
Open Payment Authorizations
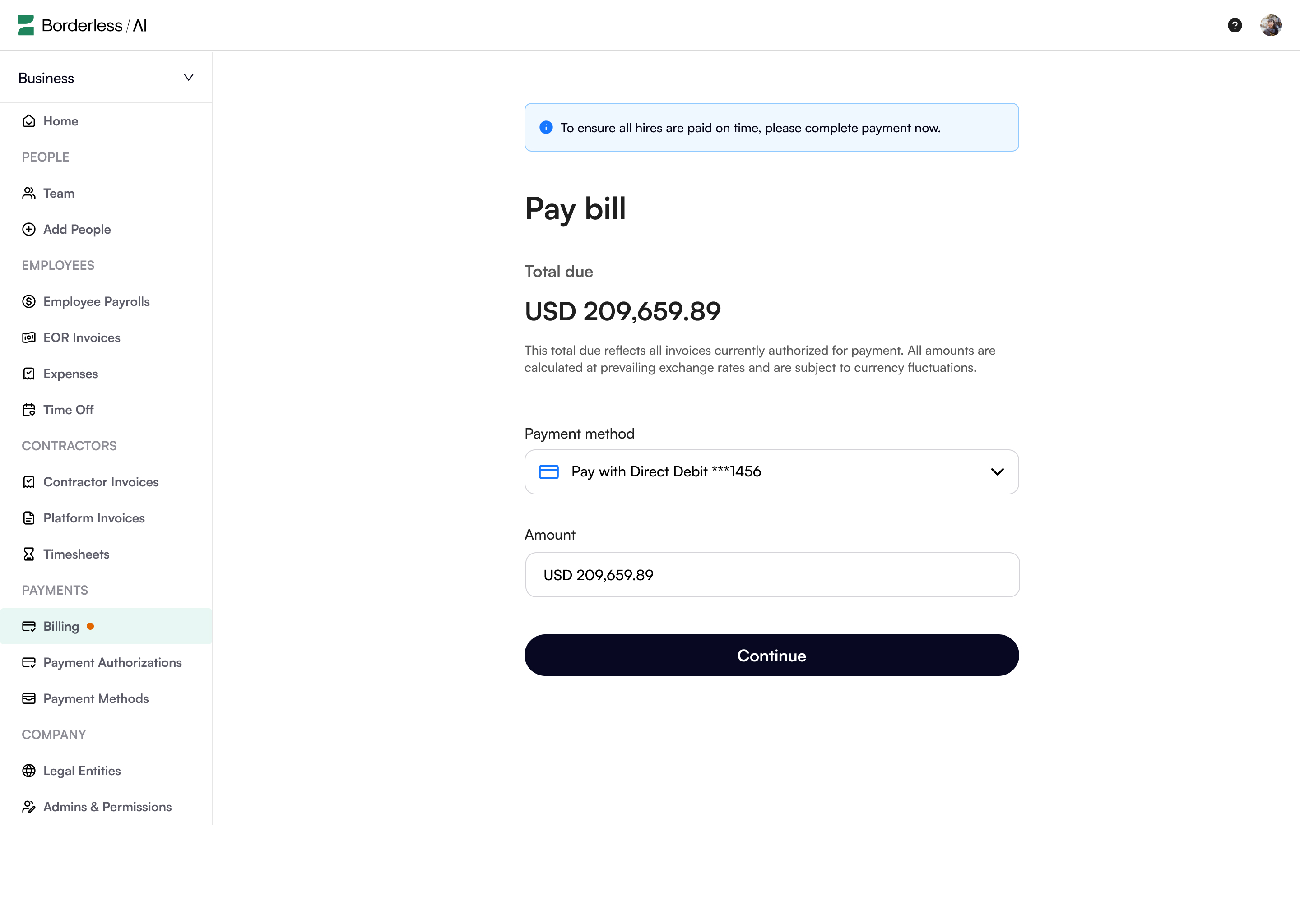pyautogui.click(x=112, y=662)
